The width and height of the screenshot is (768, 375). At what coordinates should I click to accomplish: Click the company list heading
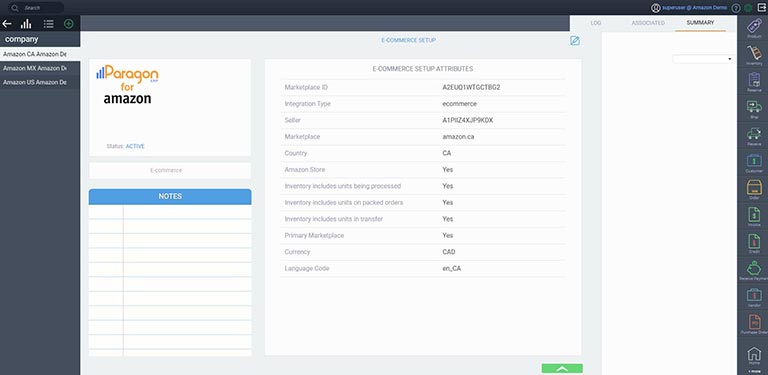pyautogui.click(x=22, y=39)
